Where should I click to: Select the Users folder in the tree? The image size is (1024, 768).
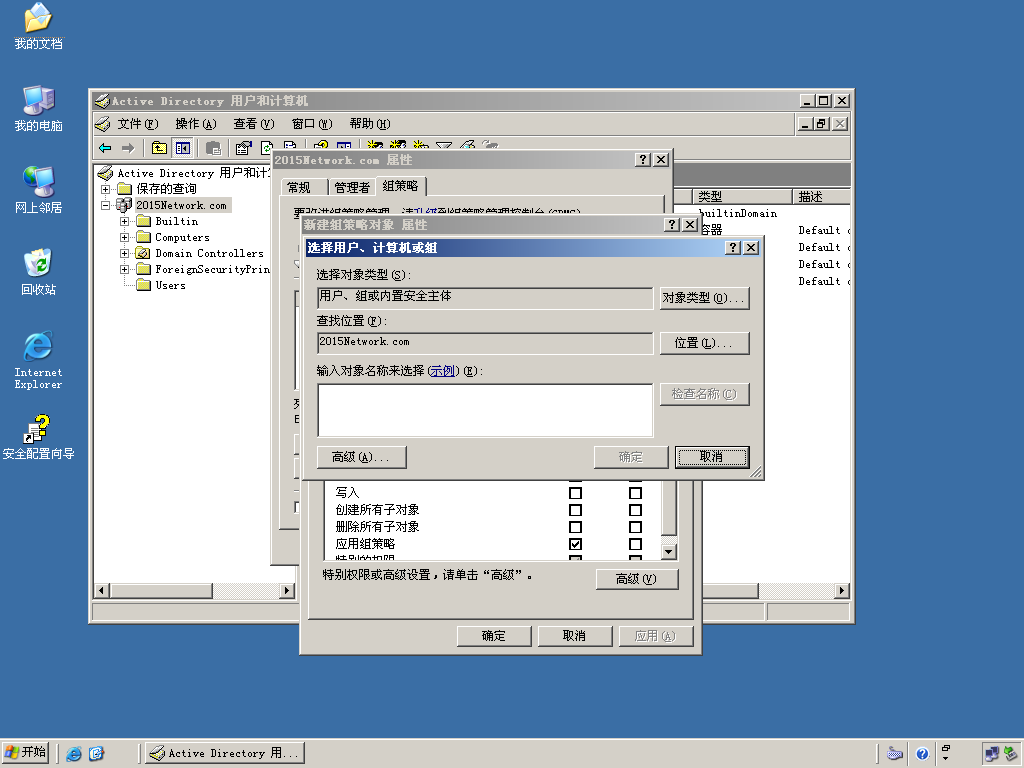(161, 285)
